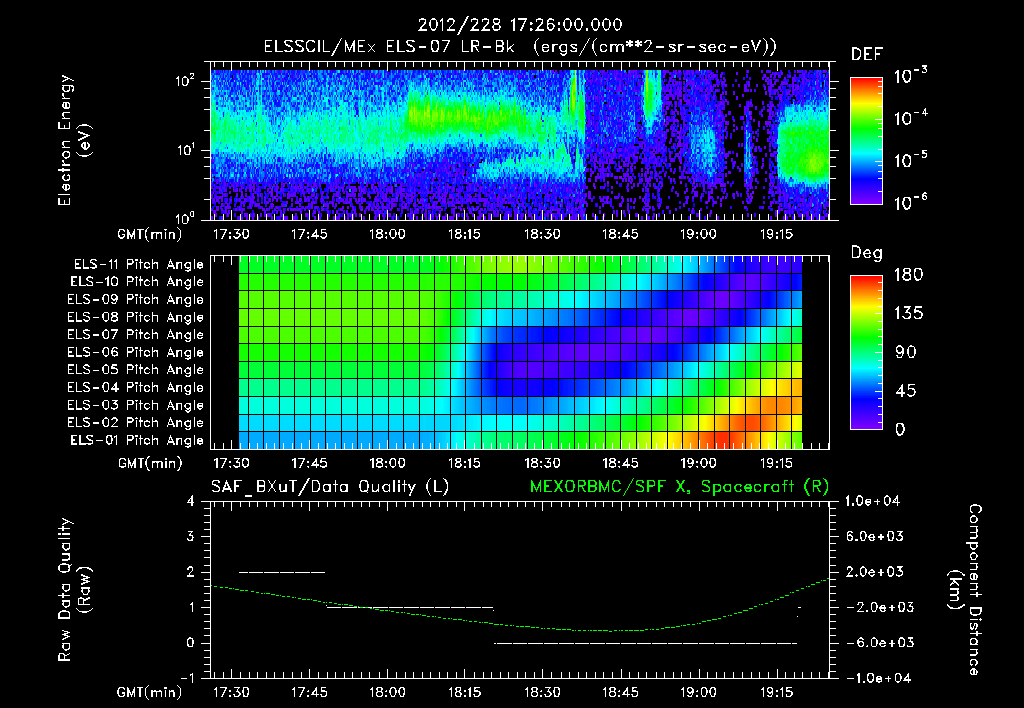Select the 10^-3 DEF scale value
This screenshot has width=1024, height=708.
tap(910, 76)
